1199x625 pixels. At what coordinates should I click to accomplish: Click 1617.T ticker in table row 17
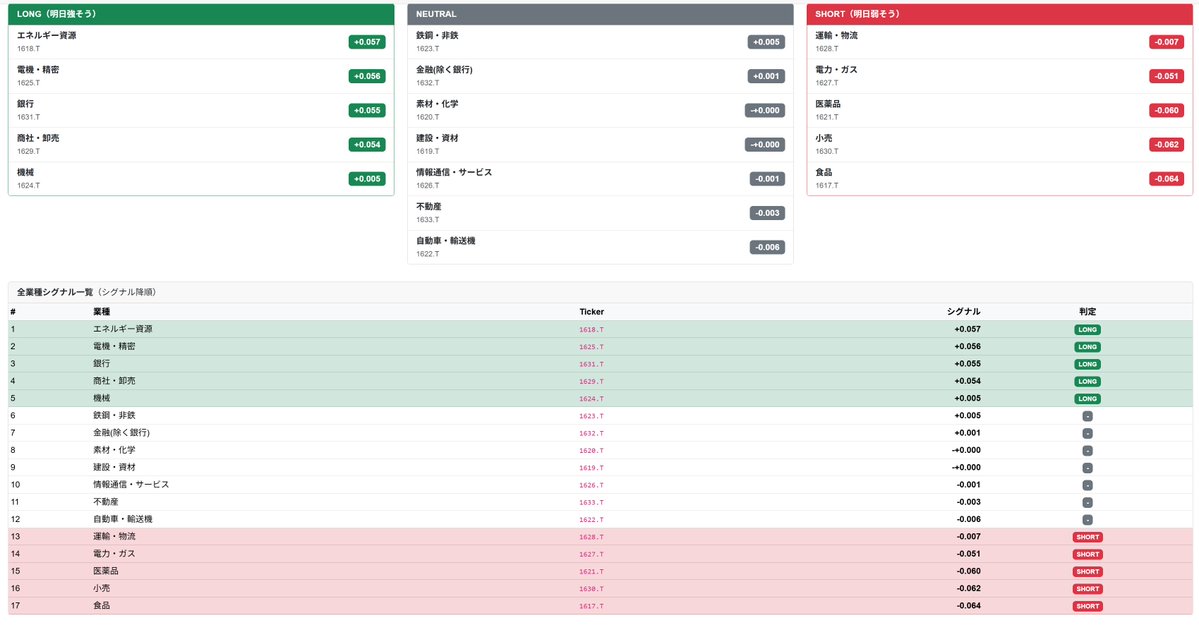[x=591, y=606]
